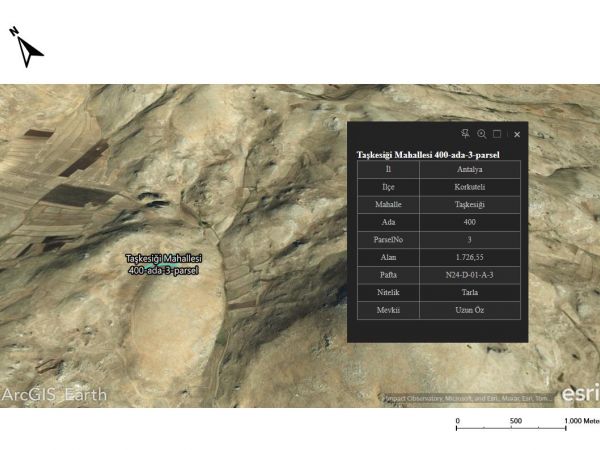Click the ParselNo value 3
This screenshot has width=600, height=450.
click(470, 240)
